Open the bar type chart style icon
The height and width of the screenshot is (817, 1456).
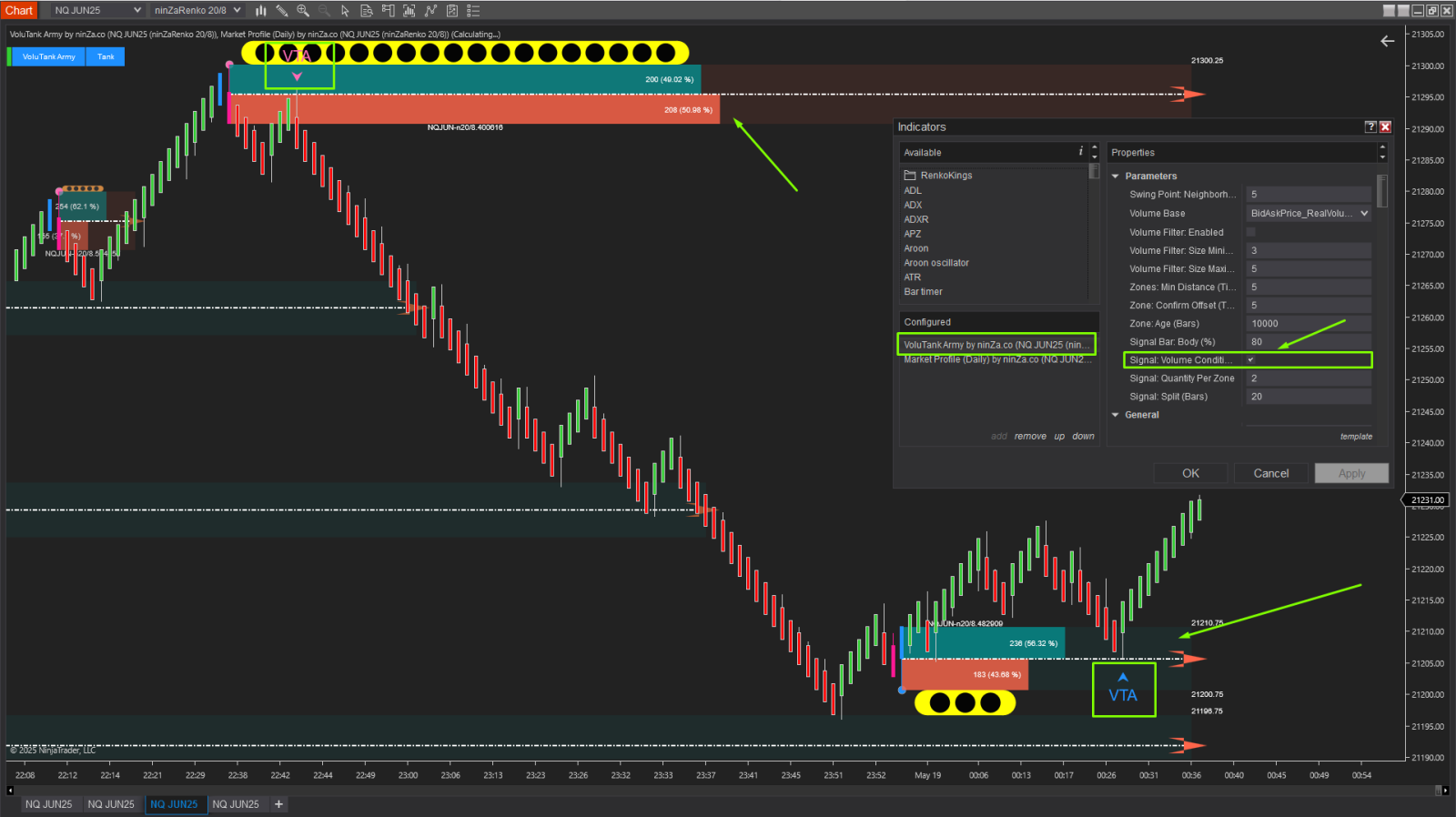261,11
